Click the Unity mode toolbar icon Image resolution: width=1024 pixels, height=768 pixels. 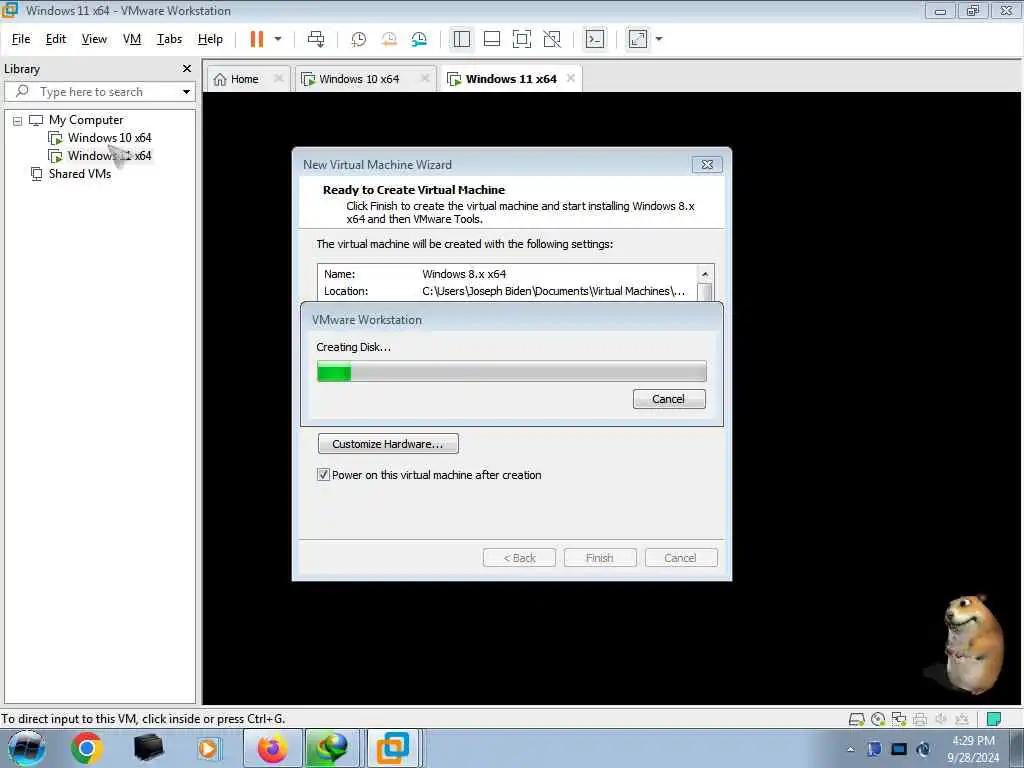552,39
